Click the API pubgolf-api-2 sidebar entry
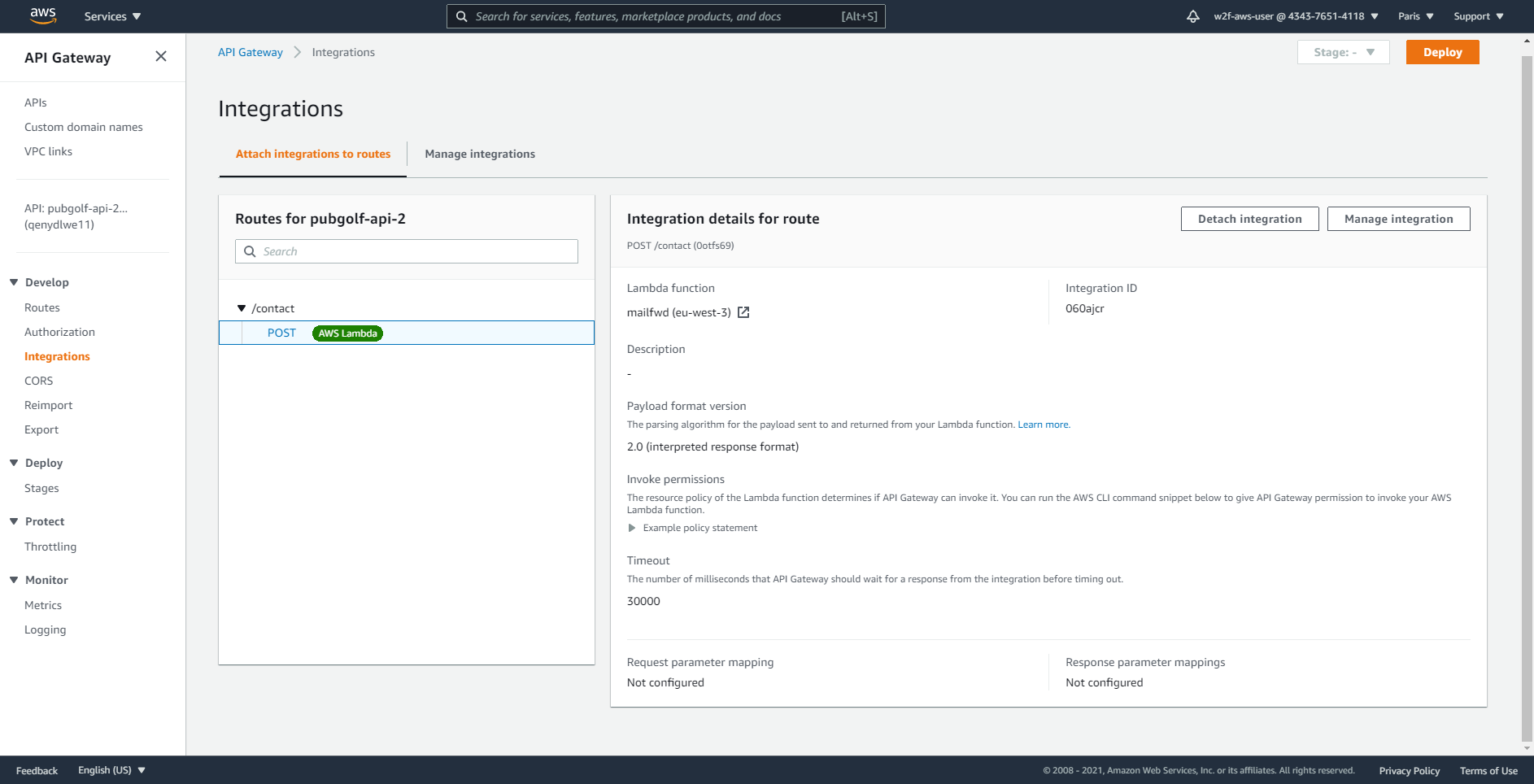 (x=76, y=216)
